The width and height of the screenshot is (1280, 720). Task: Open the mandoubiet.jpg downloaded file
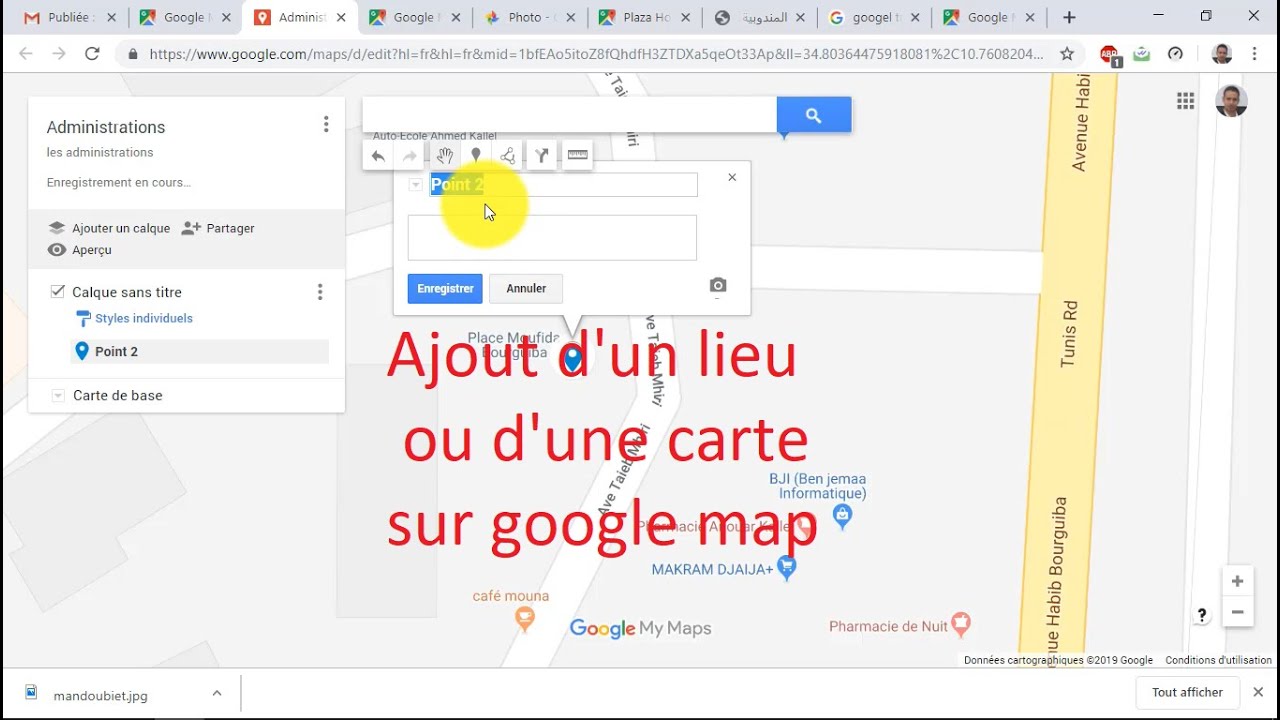(x=100, y=695)
